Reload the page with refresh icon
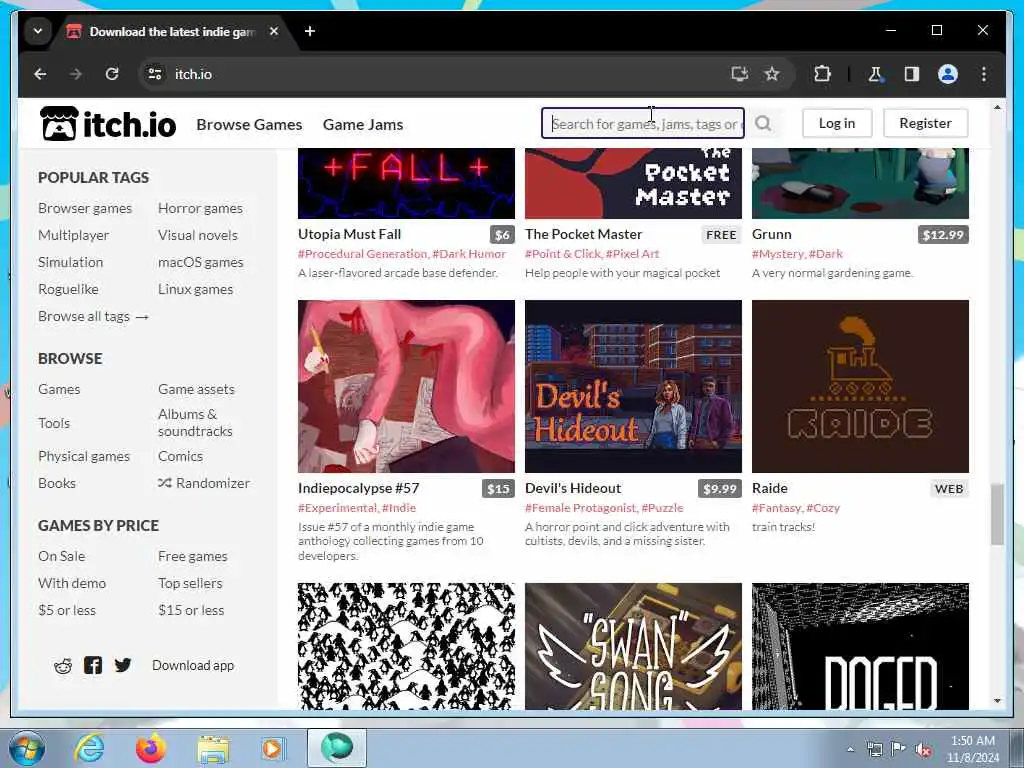The image size is (1024, 768). tap(112, 74)
